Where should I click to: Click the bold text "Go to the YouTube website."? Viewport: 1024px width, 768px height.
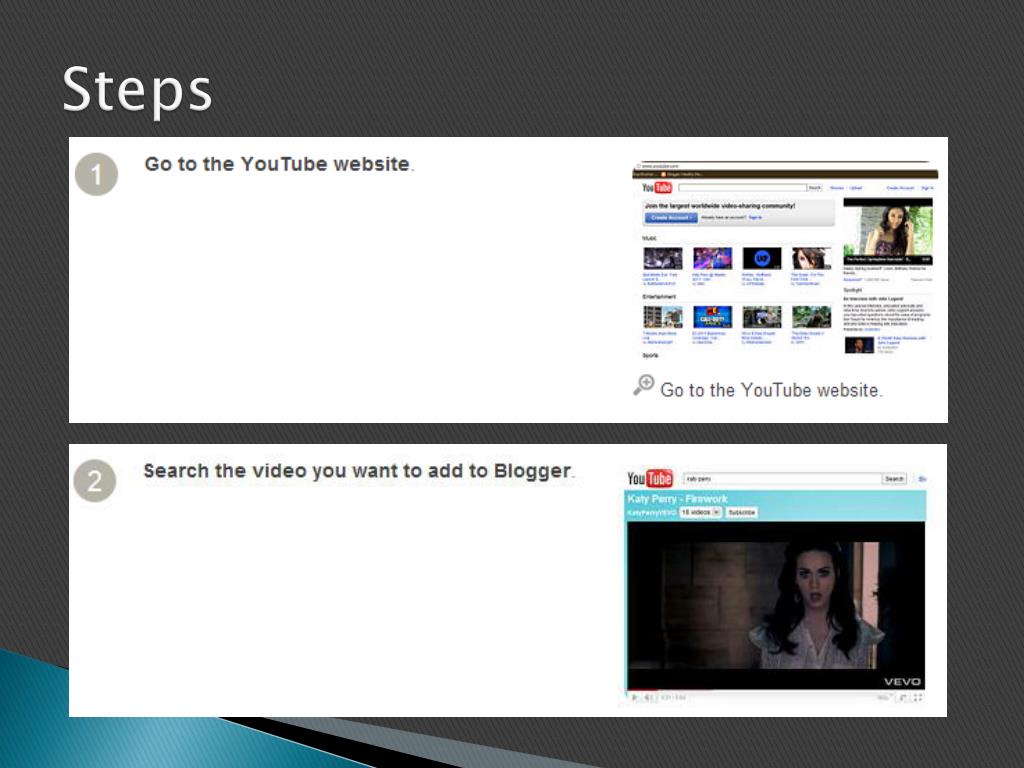pyautogui.click(x=280, y=164)
